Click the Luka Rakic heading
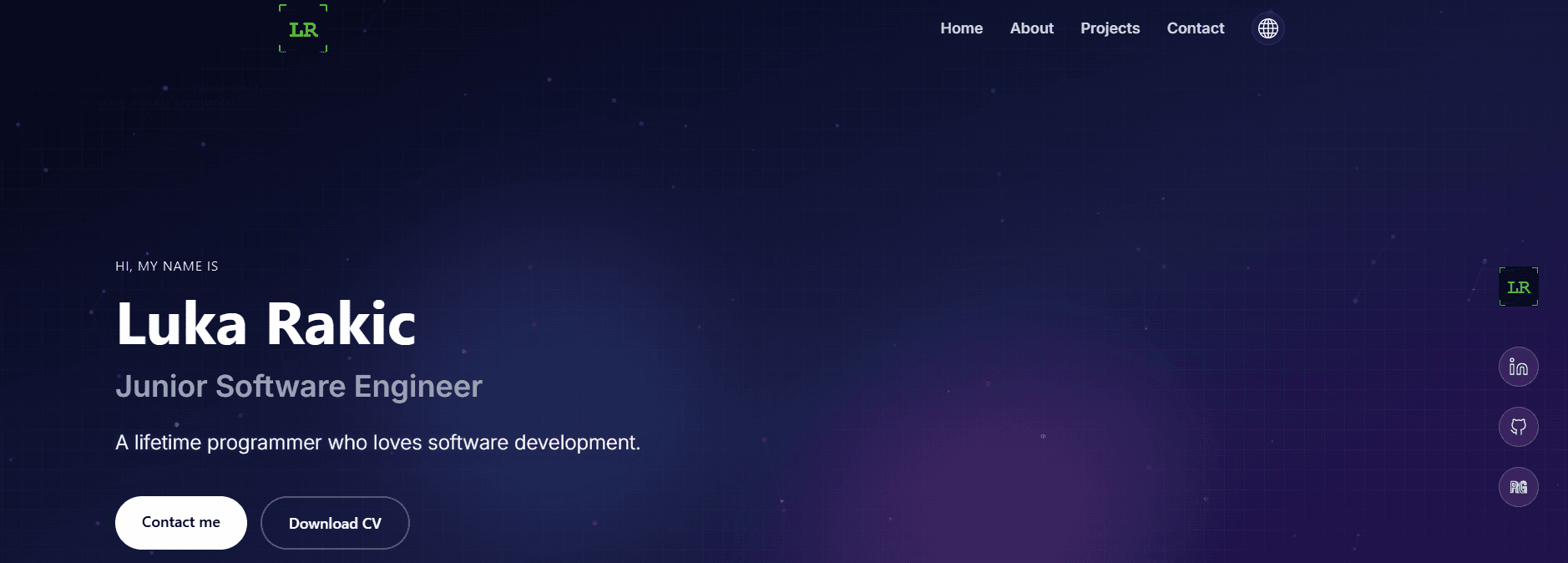The width and height of the screenshot is (1568, 563). (266, 323)
